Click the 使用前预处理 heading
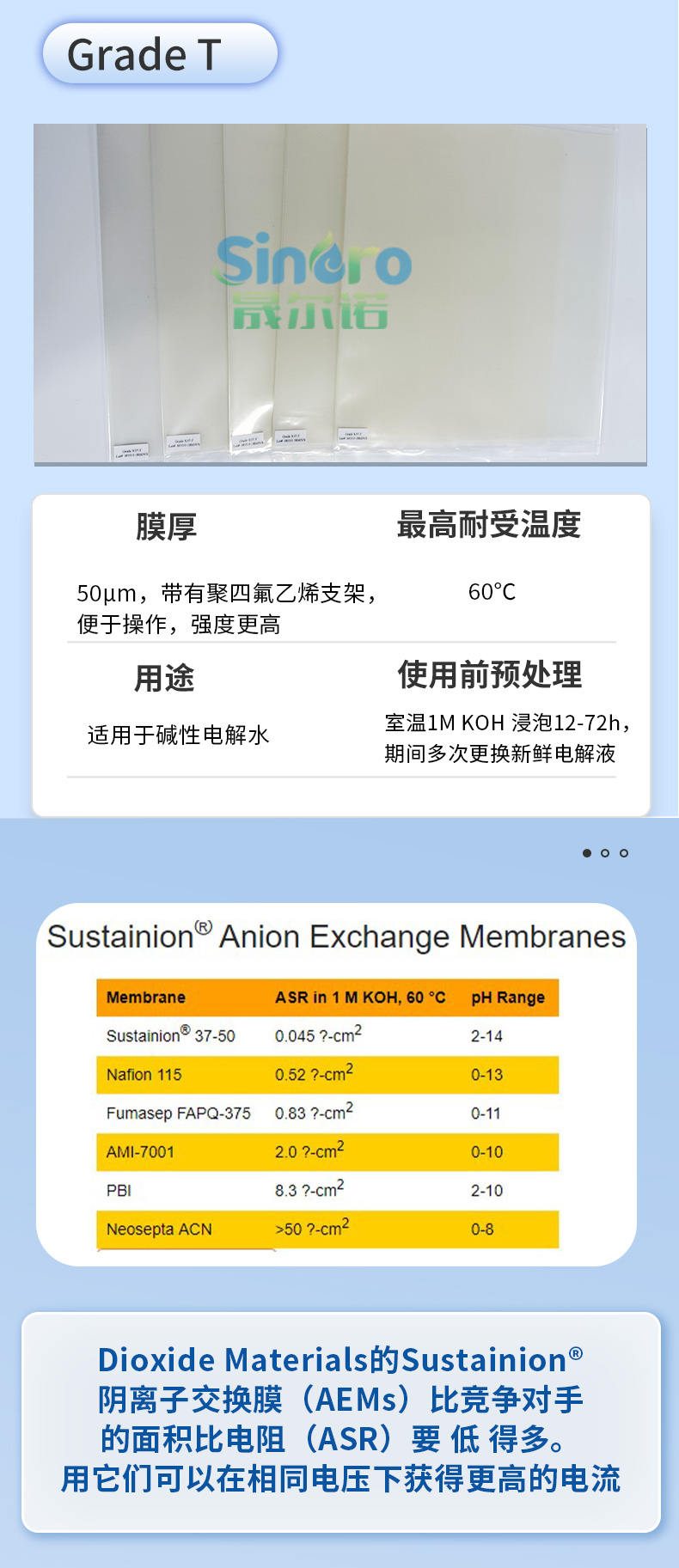This screenshot has width=679, height=1568. pyautogui.click(x=489, y=675)
